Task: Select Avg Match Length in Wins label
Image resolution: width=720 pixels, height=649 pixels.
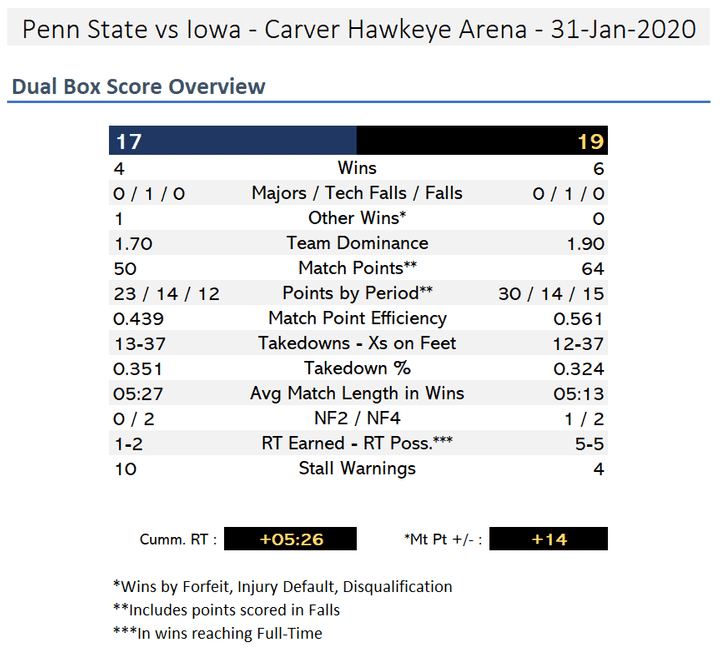Action: pyautogui.click(x=357, y=393)
